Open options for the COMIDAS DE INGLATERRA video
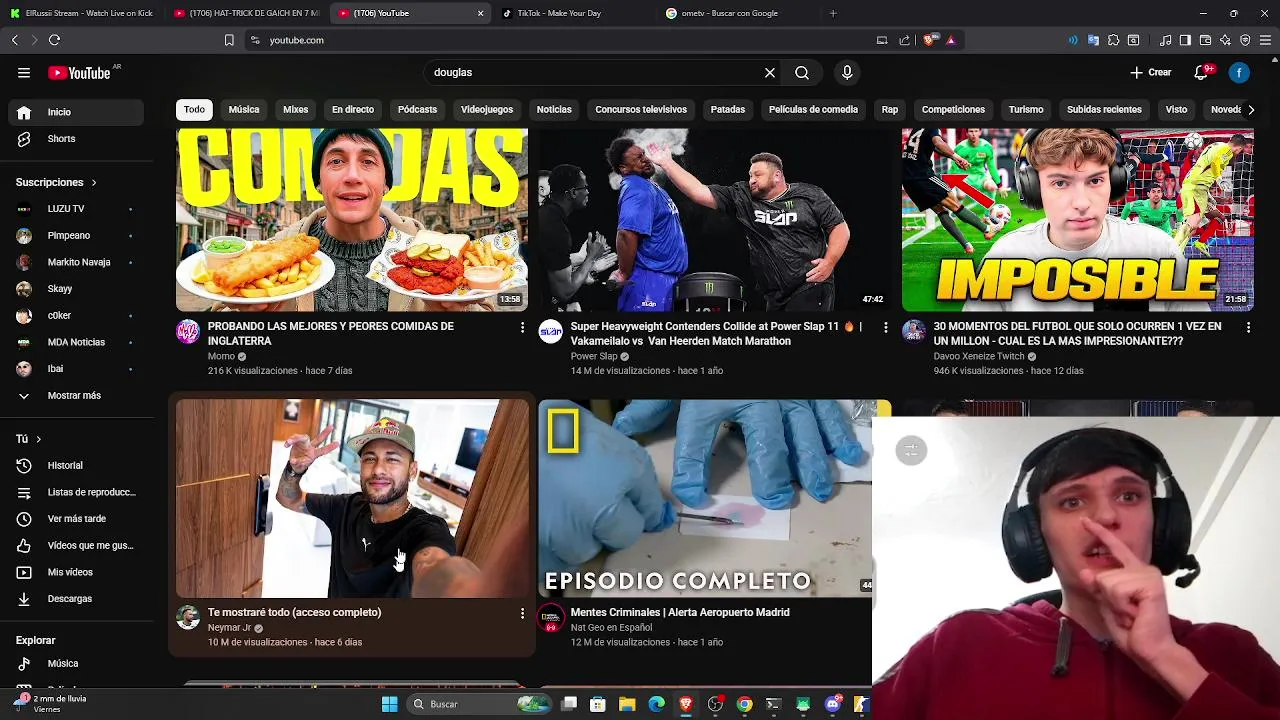1280x720 pixels. [x=522, y=327]
